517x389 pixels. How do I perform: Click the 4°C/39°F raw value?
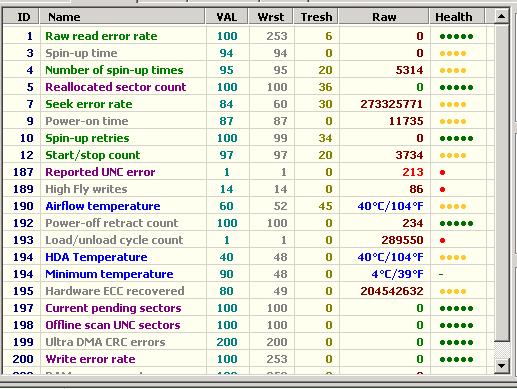397,274
